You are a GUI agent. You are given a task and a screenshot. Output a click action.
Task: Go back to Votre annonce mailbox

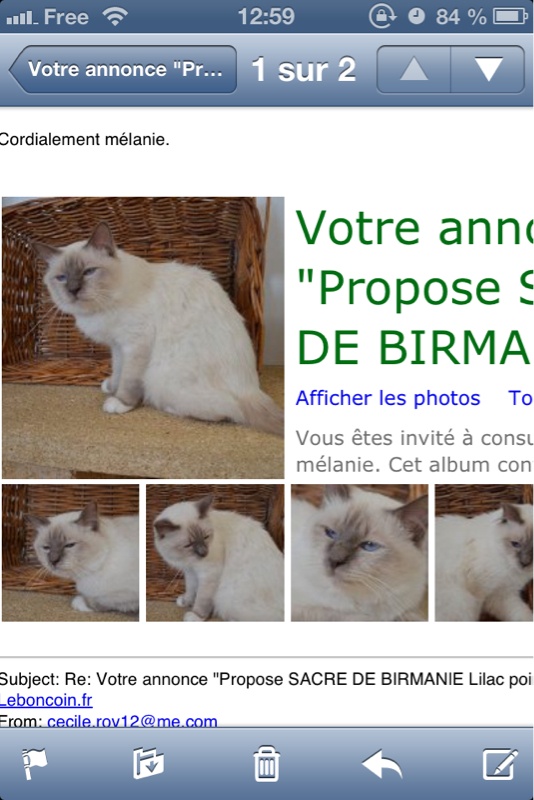coord(123,69)
